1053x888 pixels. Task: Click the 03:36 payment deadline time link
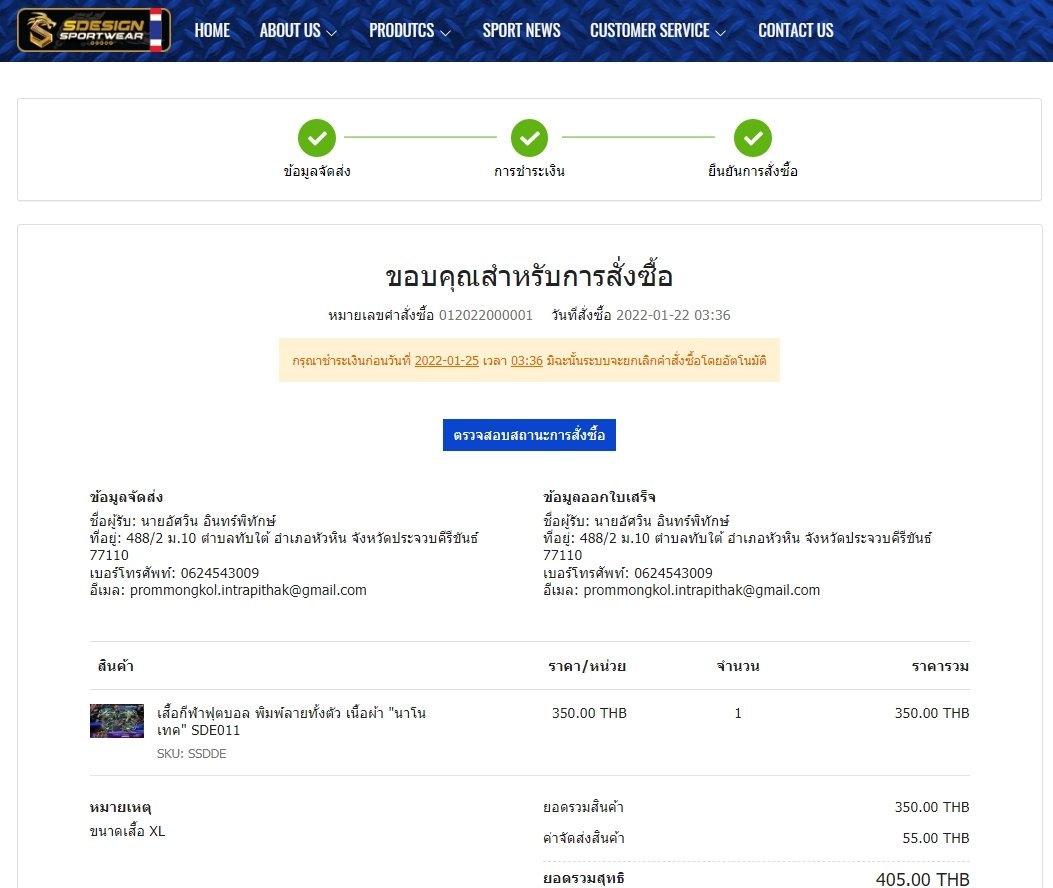(527, 360)
